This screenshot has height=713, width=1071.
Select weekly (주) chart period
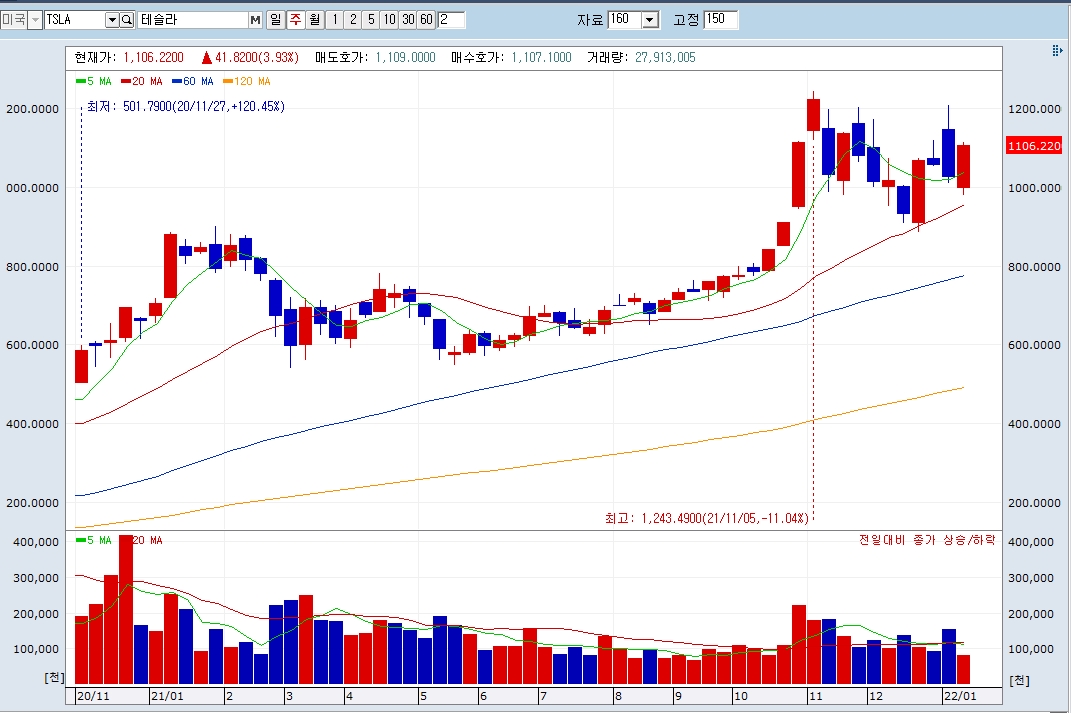[x=295, y=20]
